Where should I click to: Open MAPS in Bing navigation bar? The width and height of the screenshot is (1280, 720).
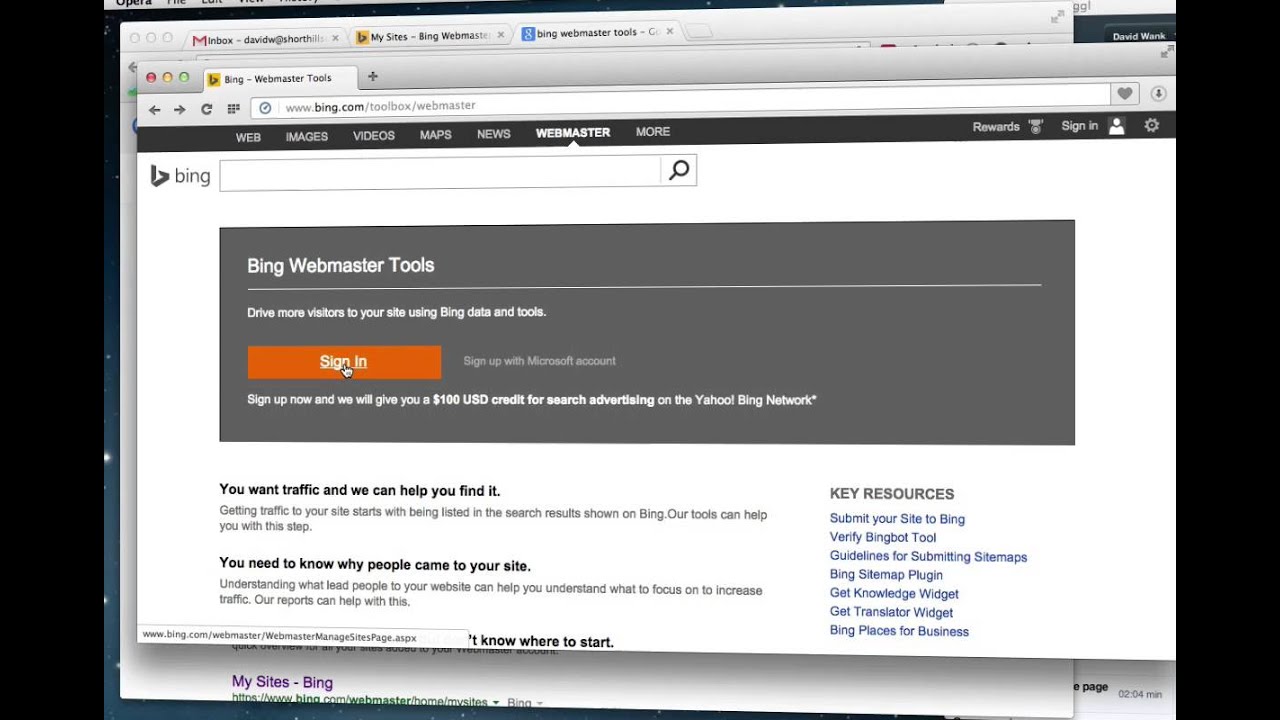pos(435,134)
